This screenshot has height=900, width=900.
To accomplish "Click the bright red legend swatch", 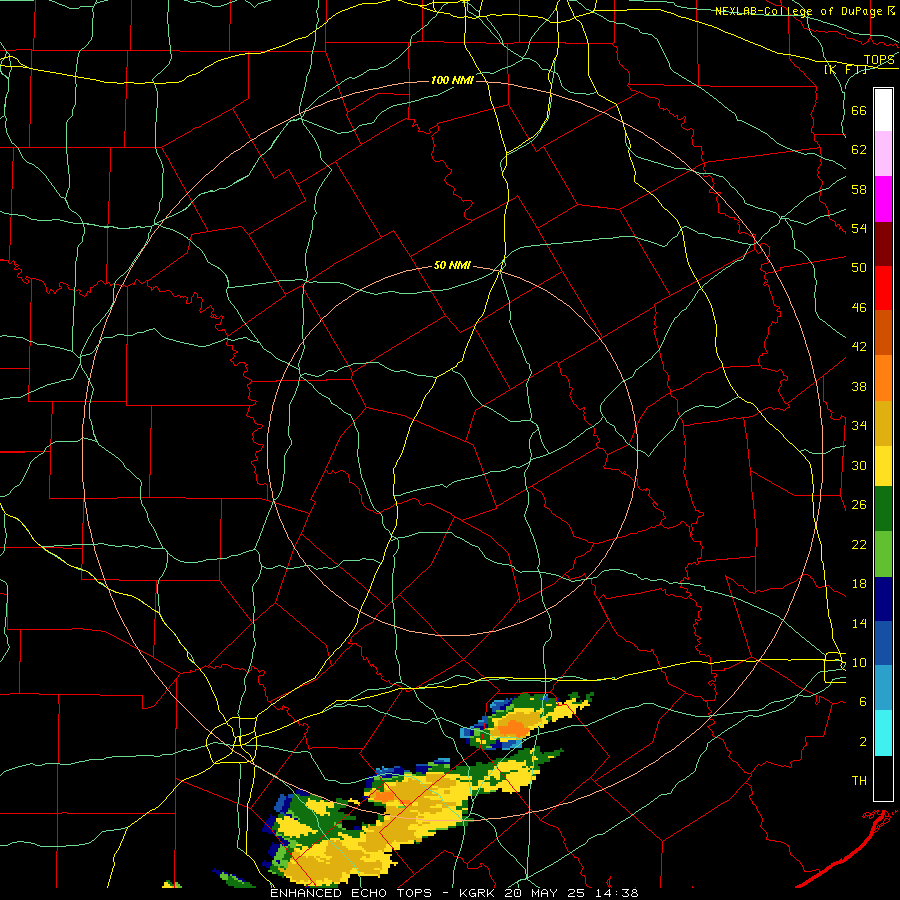I will point(883,288).
